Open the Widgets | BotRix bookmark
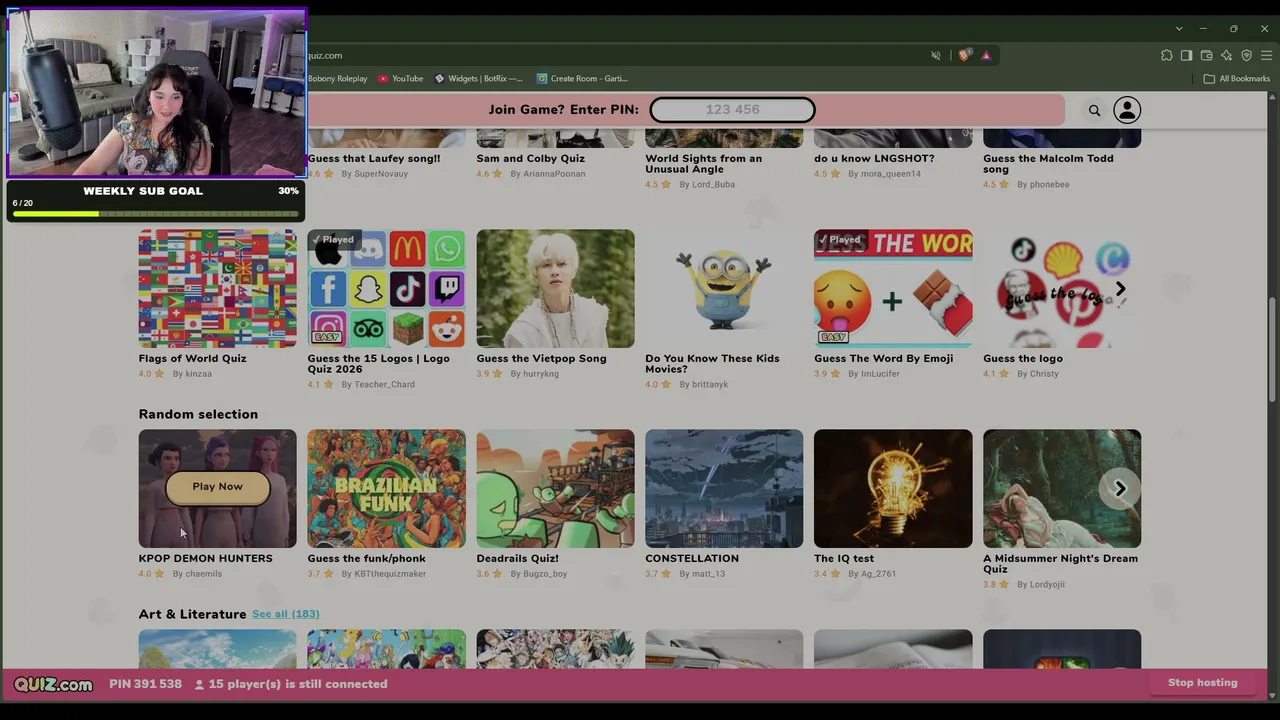This screenshot has height=720, width=1280. (x=478, y=78)
